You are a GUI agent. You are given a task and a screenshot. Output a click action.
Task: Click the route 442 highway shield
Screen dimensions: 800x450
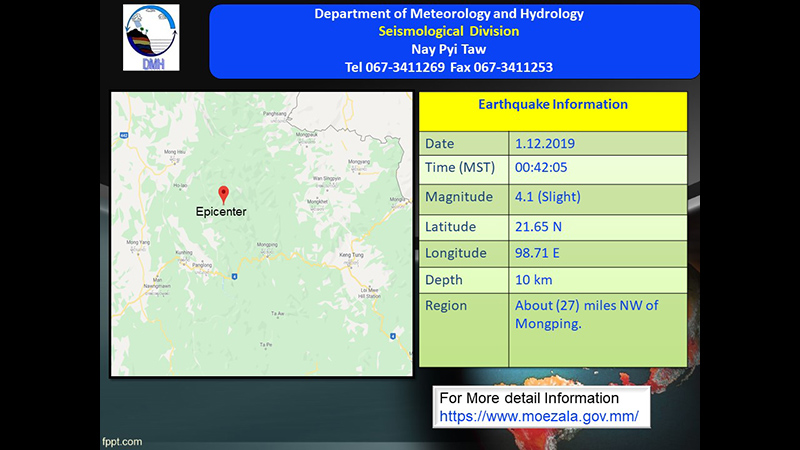click(124, 135)
